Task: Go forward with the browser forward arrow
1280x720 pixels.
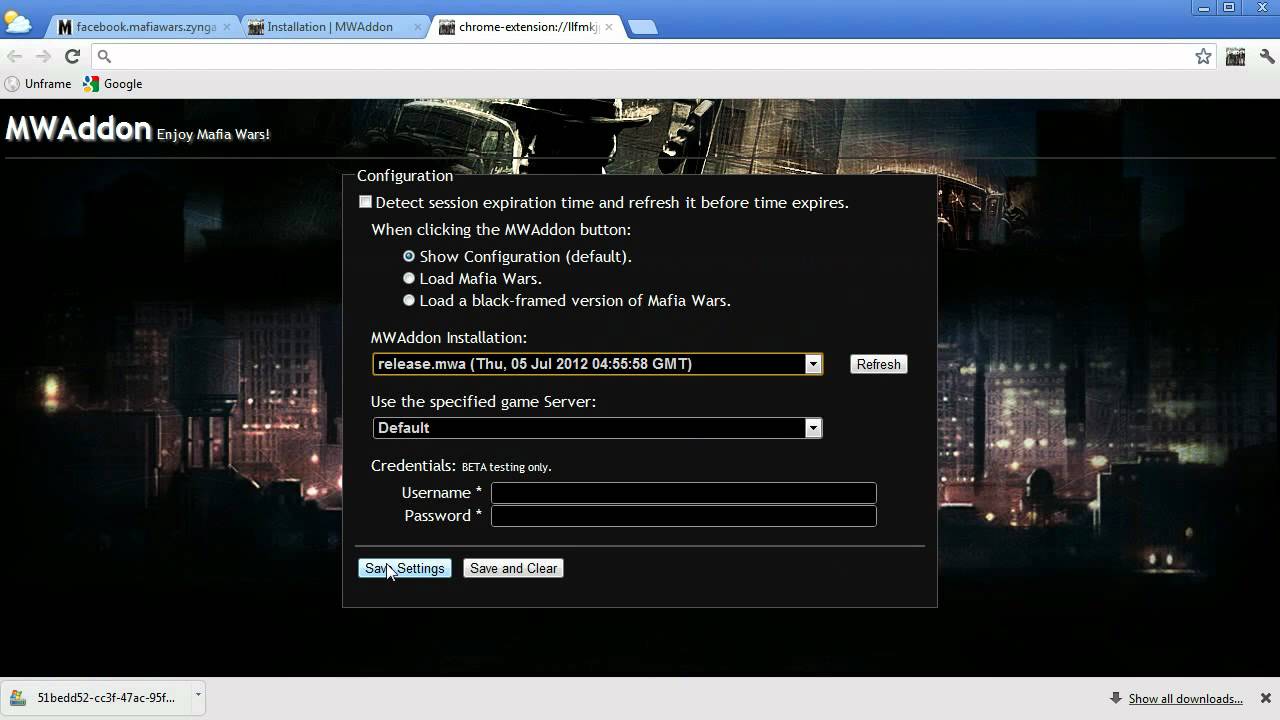Action: click(x=43, y=56)
